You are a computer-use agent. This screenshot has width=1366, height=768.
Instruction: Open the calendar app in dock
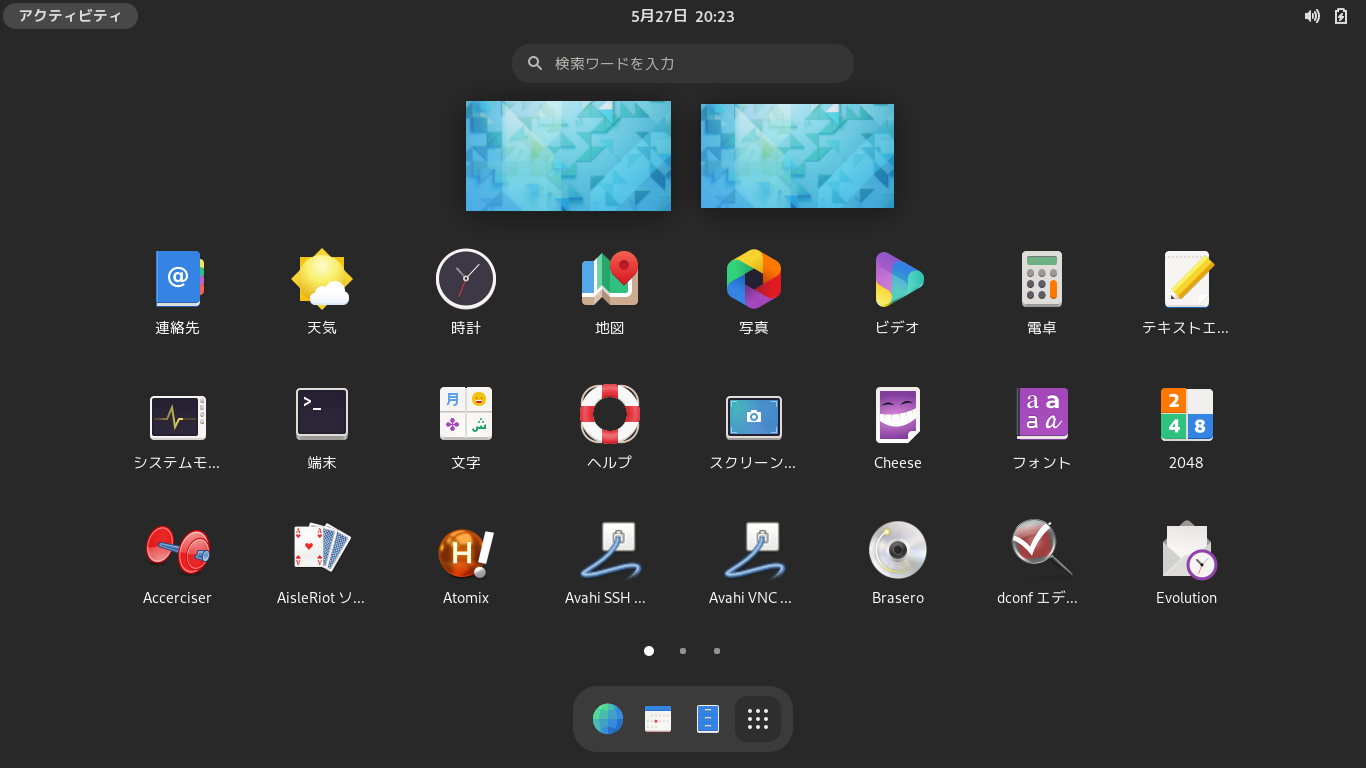(658, 719)
